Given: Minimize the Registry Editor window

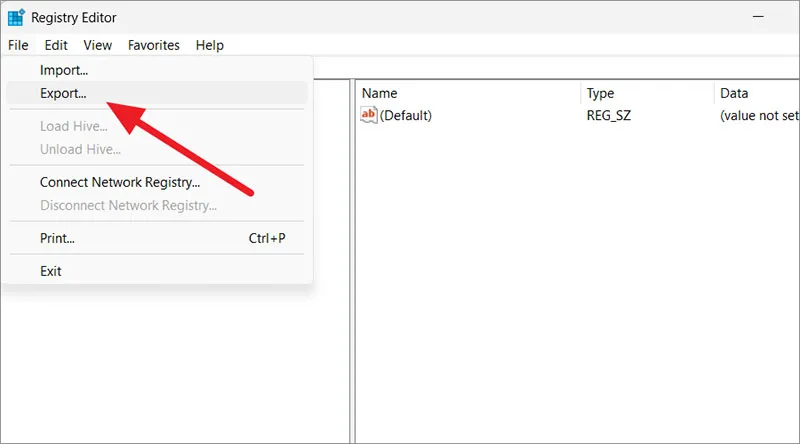Looking at the screenshot, I should coord(758,17).
